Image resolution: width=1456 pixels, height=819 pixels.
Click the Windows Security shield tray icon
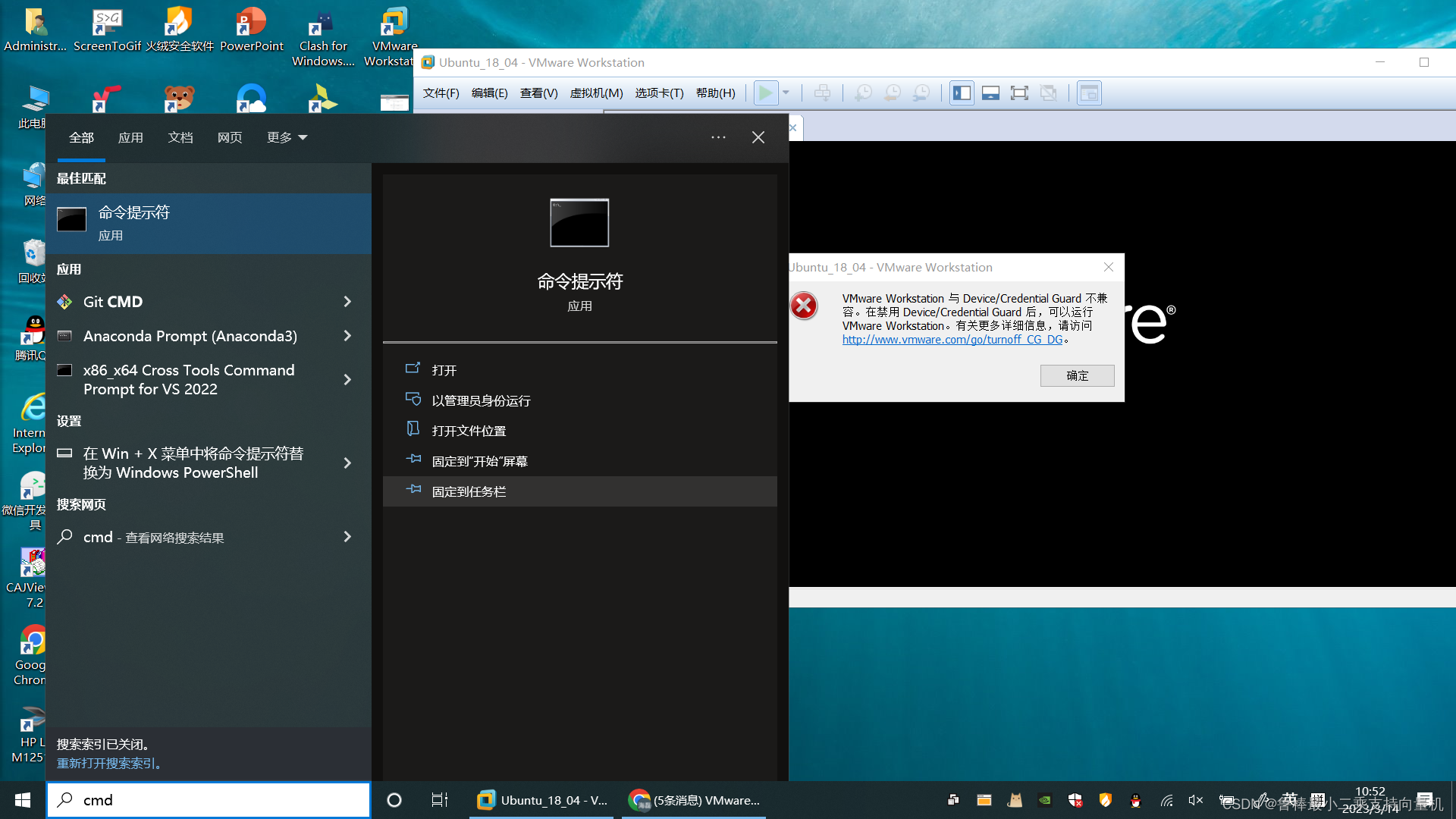point(1075,800)
